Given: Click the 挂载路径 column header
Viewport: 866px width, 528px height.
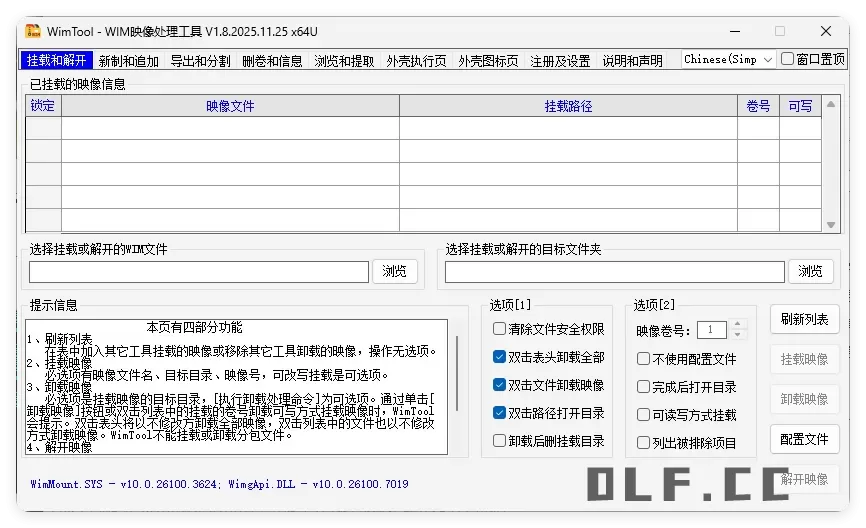Looking at the screenshot, I should [568, 105].
